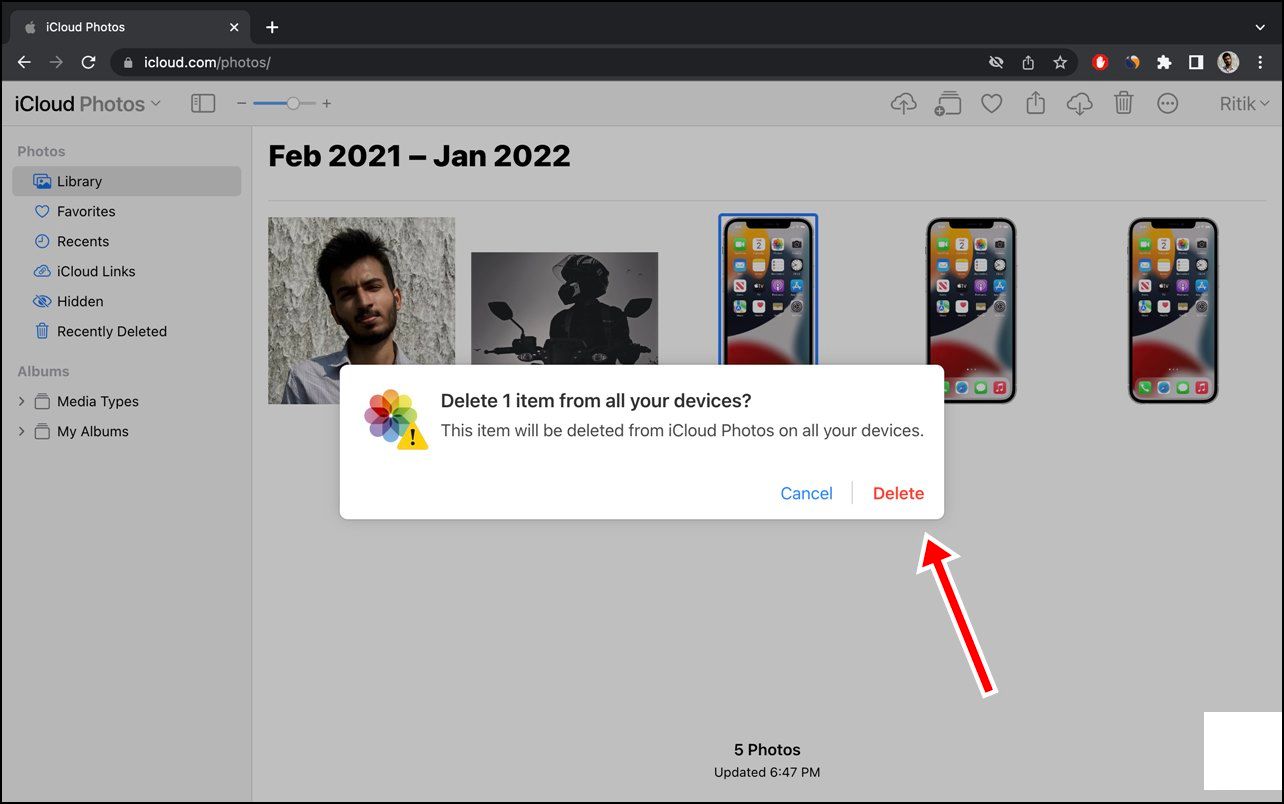1284x804 pixels.
Task: Click the red shield extension icon
Action: point(1100,62)
